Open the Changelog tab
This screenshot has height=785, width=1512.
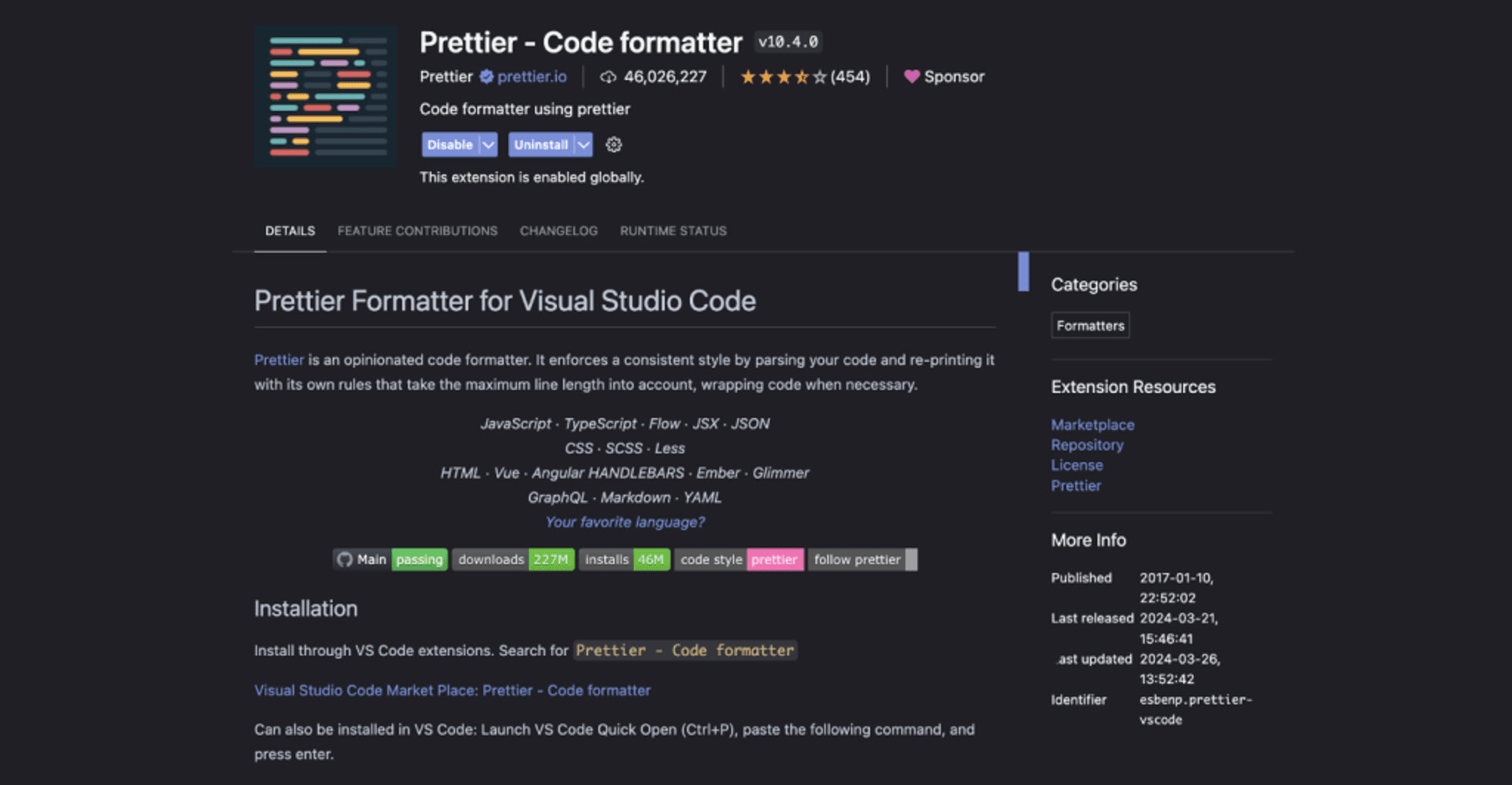coord(559,231)
